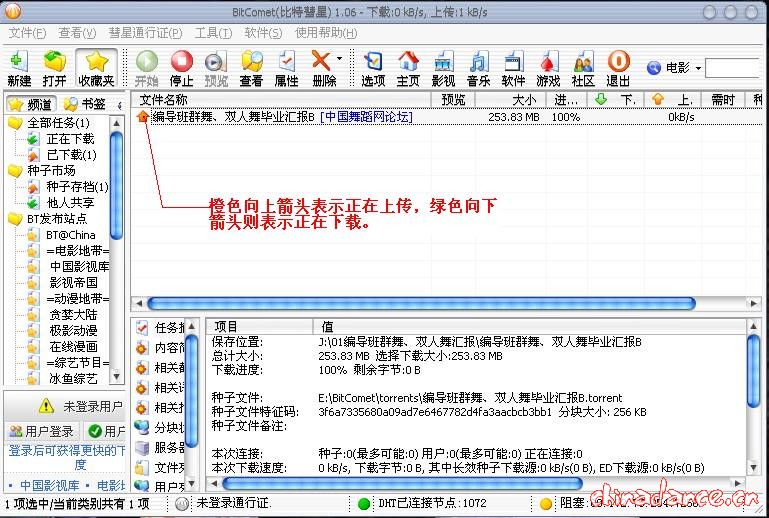Open the 电影 search category dropdown
This screenshot has height=518, width=769.
[698, 68]
